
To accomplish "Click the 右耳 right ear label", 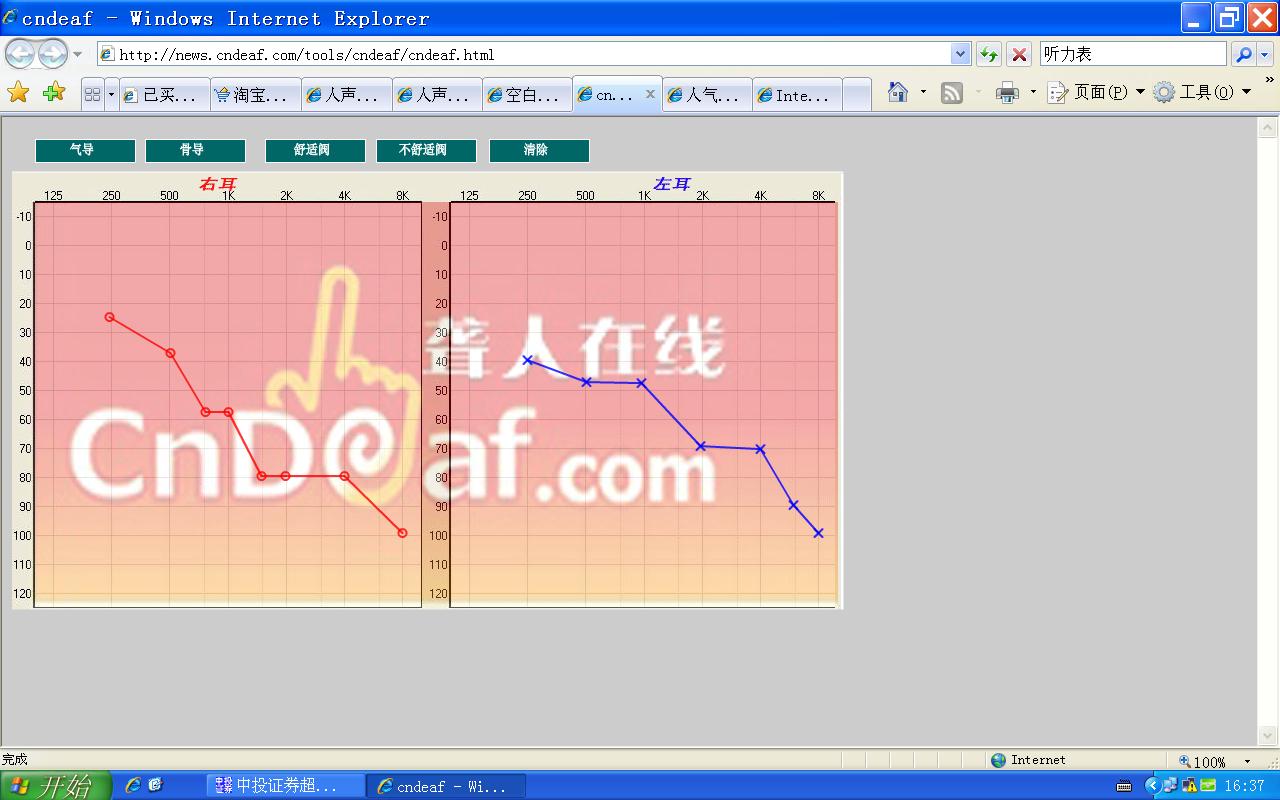I will [x=218, y=184].
